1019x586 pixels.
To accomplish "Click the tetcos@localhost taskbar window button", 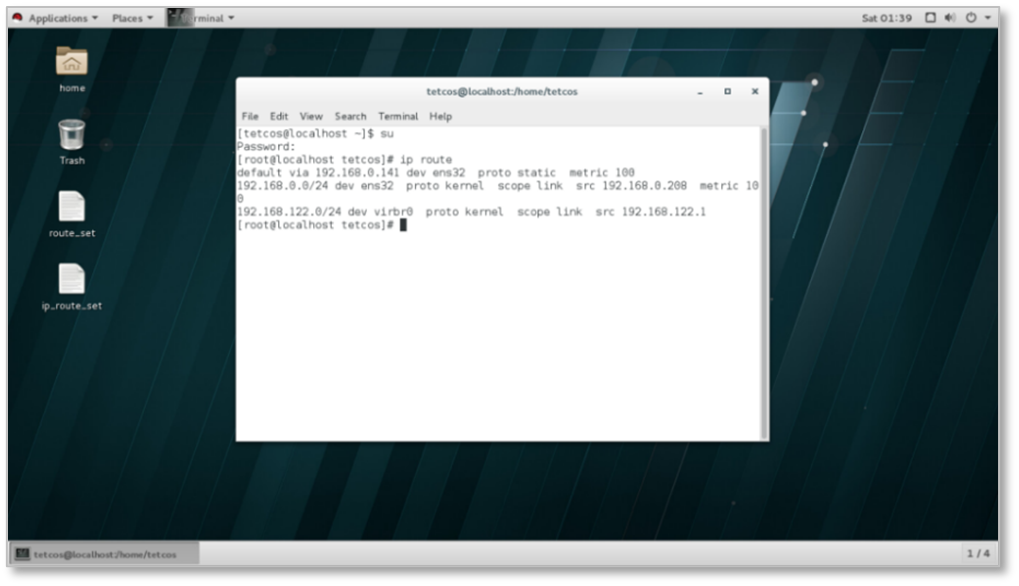I will coord(104,553).
